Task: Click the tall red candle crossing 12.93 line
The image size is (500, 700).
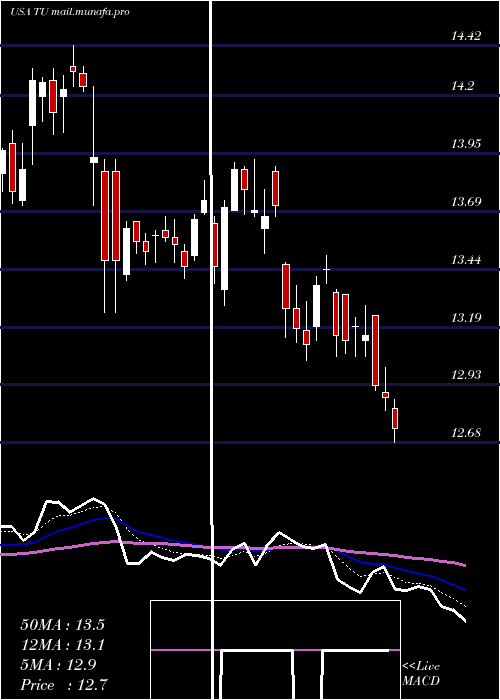Action: 375,350
